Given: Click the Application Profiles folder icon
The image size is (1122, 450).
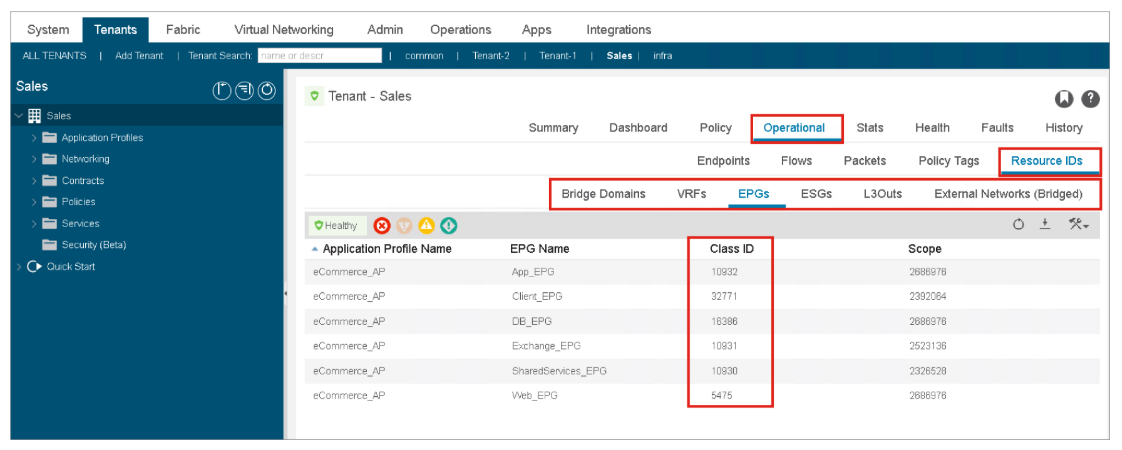Looking at the screenshot, I should (x=49, y=137).
